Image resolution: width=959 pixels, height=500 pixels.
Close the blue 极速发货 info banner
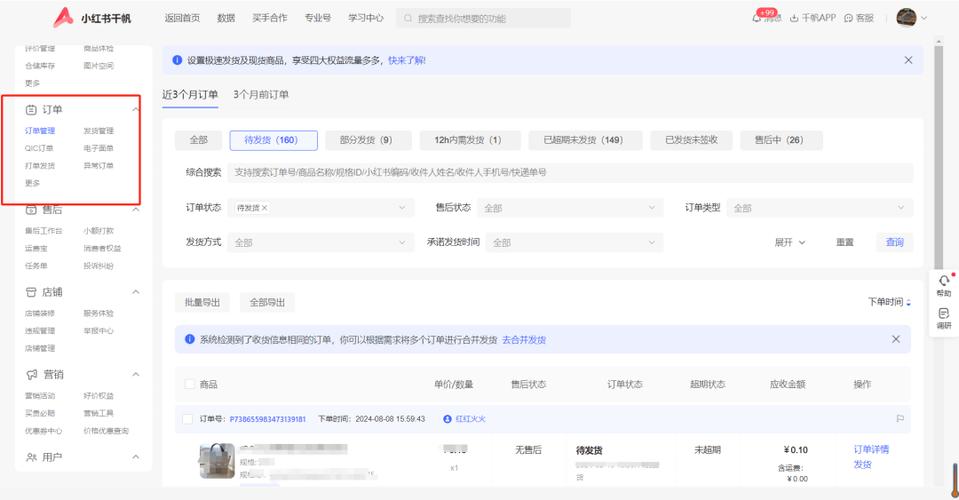908,60
